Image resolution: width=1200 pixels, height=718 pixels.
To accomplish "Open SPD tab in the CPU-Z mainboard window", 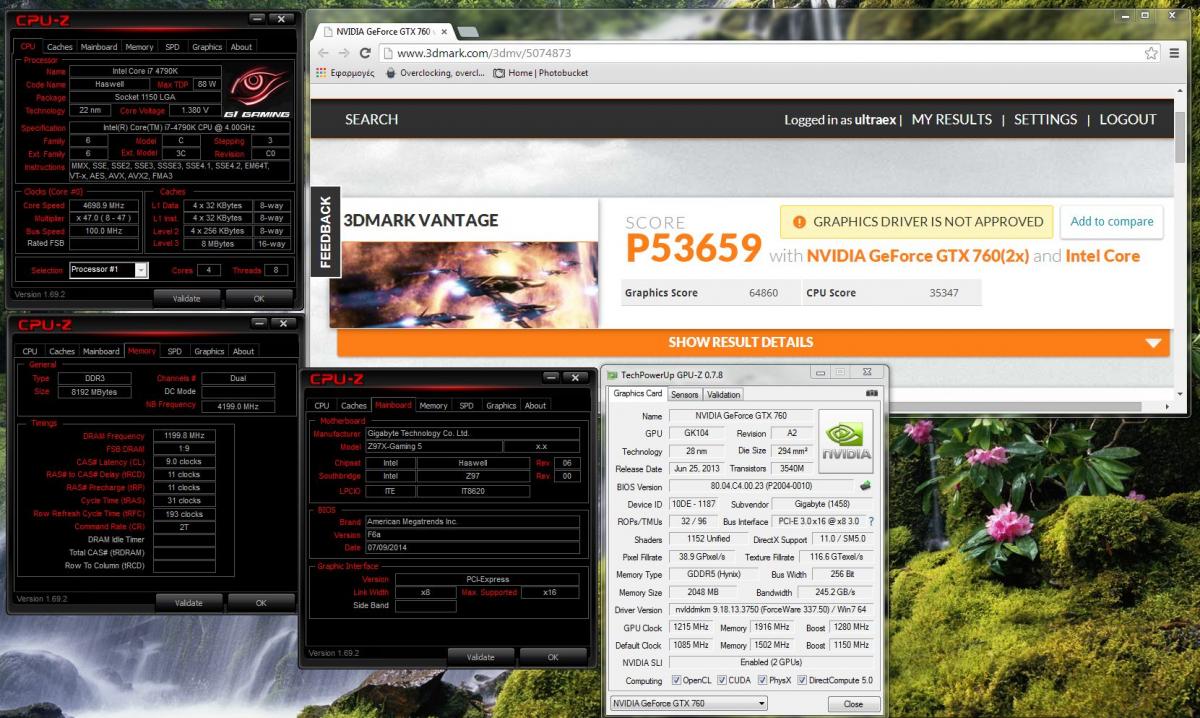I will (x=466, y=406).
